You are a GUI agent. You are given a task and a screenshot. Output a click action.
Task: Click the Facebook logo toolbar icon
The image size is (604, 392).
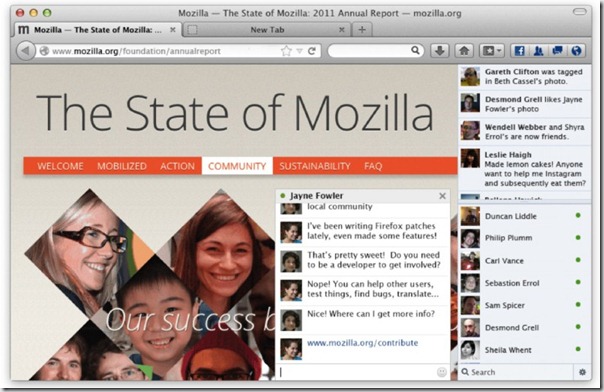click(519, 51)
